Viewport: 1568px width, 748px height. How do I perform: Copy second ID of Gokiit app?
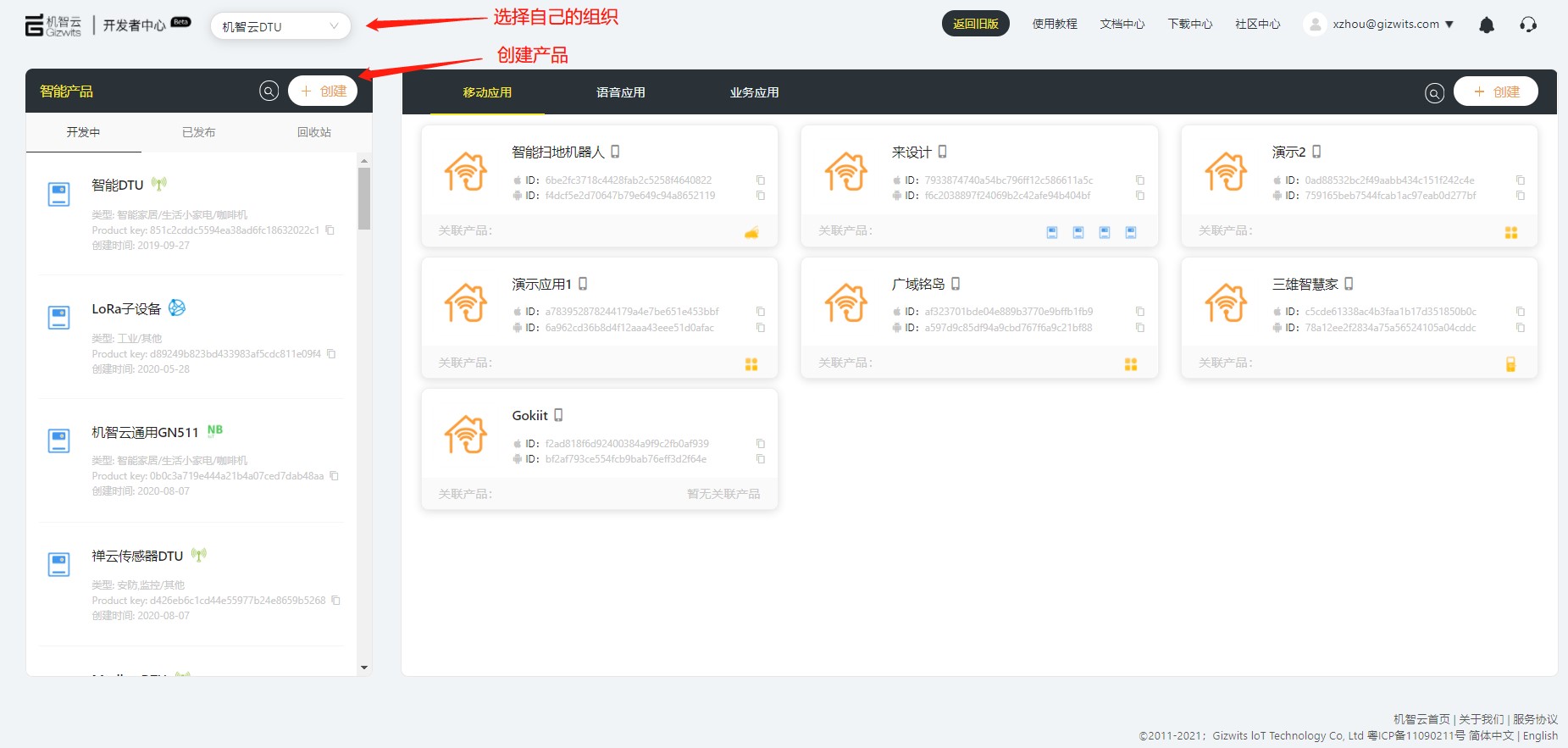pos(761,459)
